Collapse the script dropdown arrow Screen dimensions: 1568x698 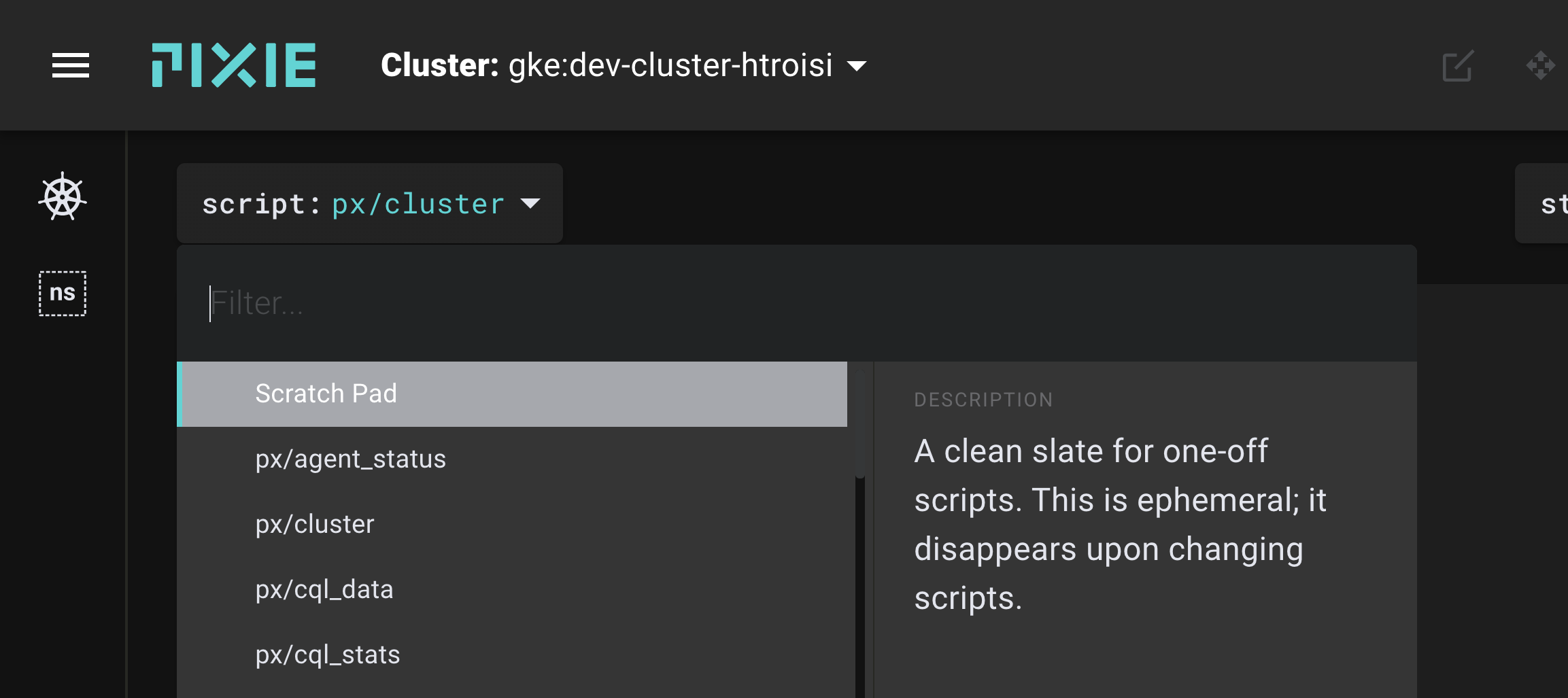coord(530,203)
